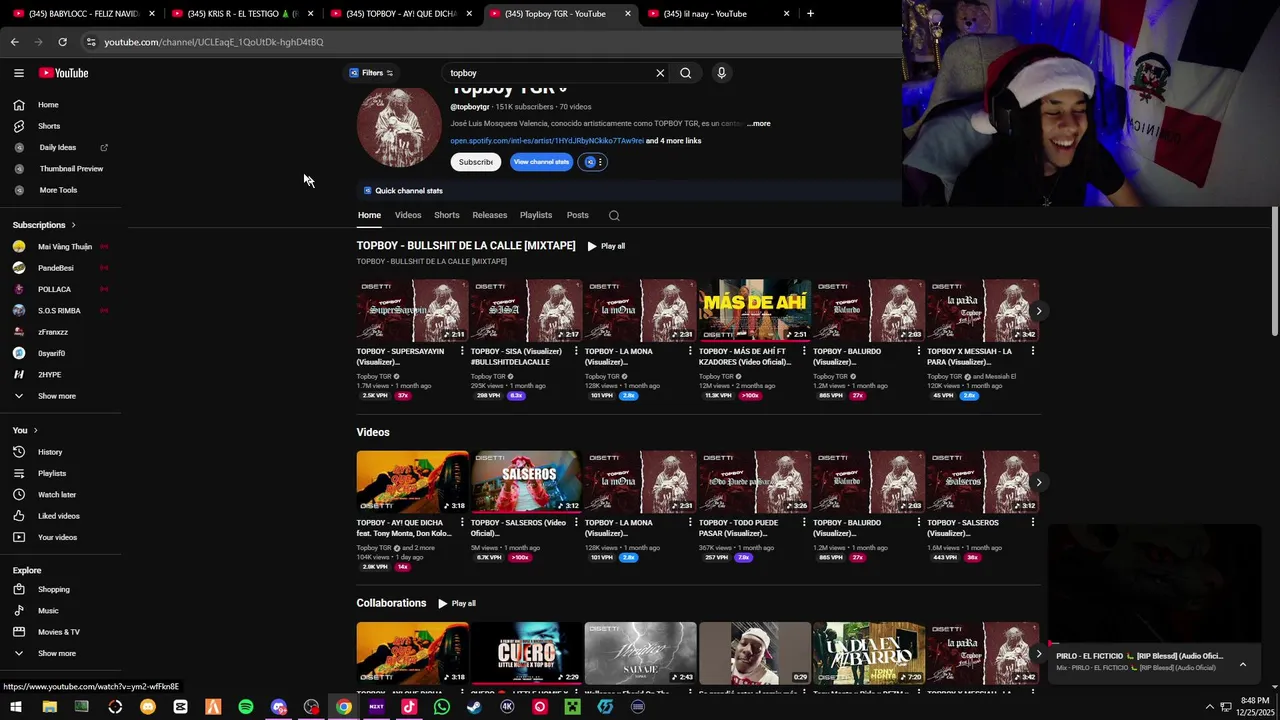1280x720 pixels.
Task: Expand the channel description with ...more
Action: [759, 124]
